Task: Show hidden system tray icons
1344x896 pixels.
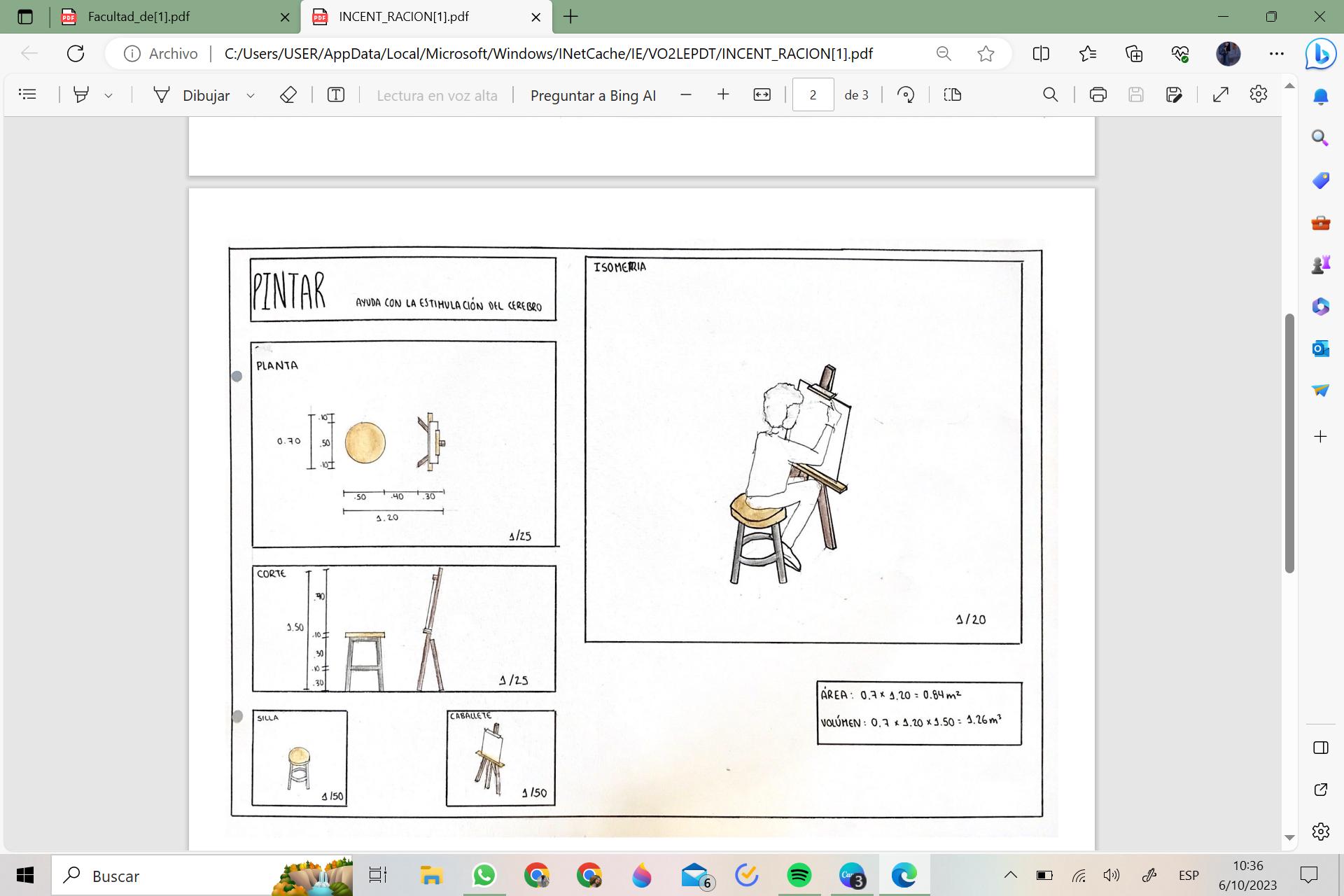Action: [x=1010, y=875]
